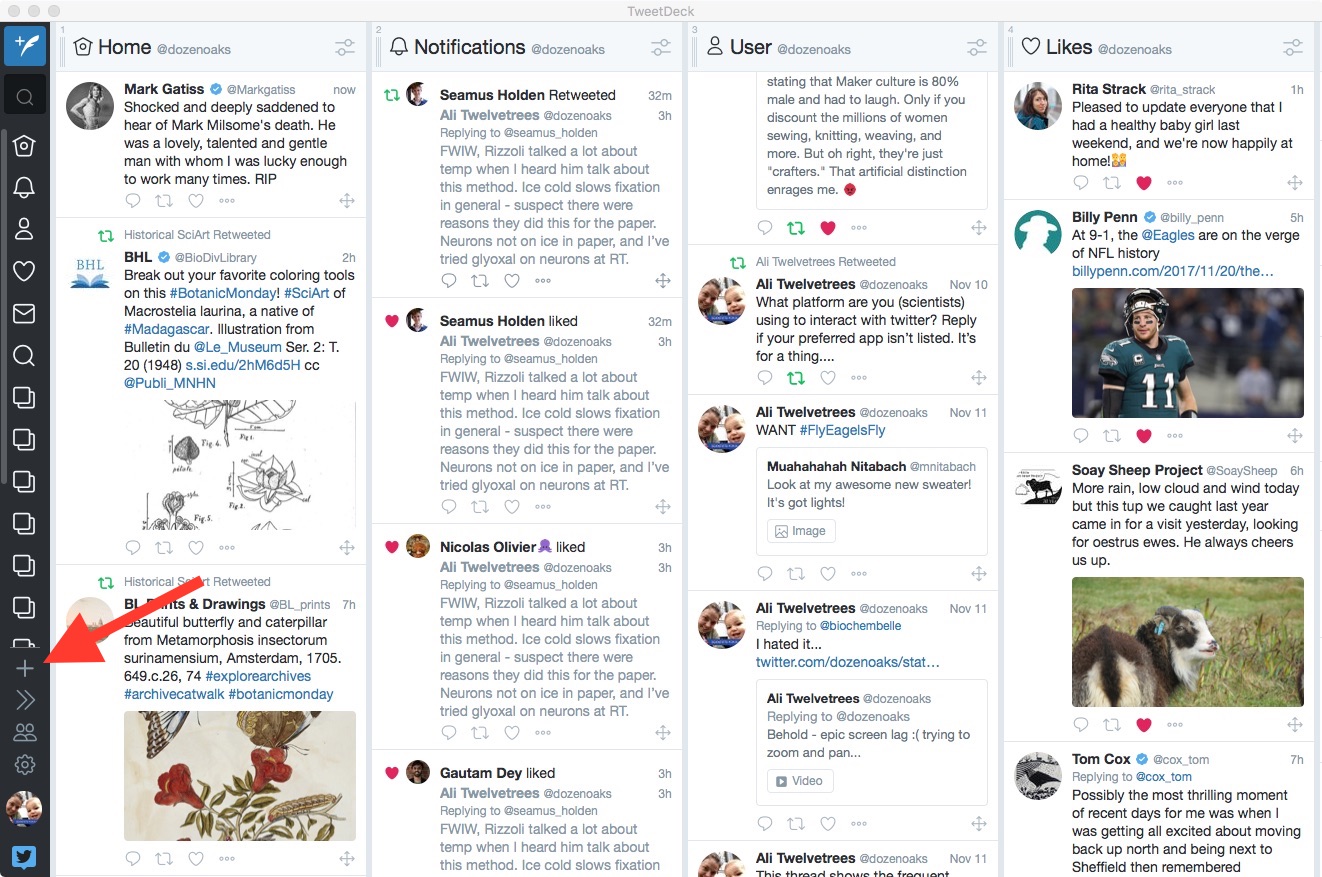The image size is (1322, 877).
Task: Reply under the Nicolas Olivier liked notification
Action: point(449,732)
